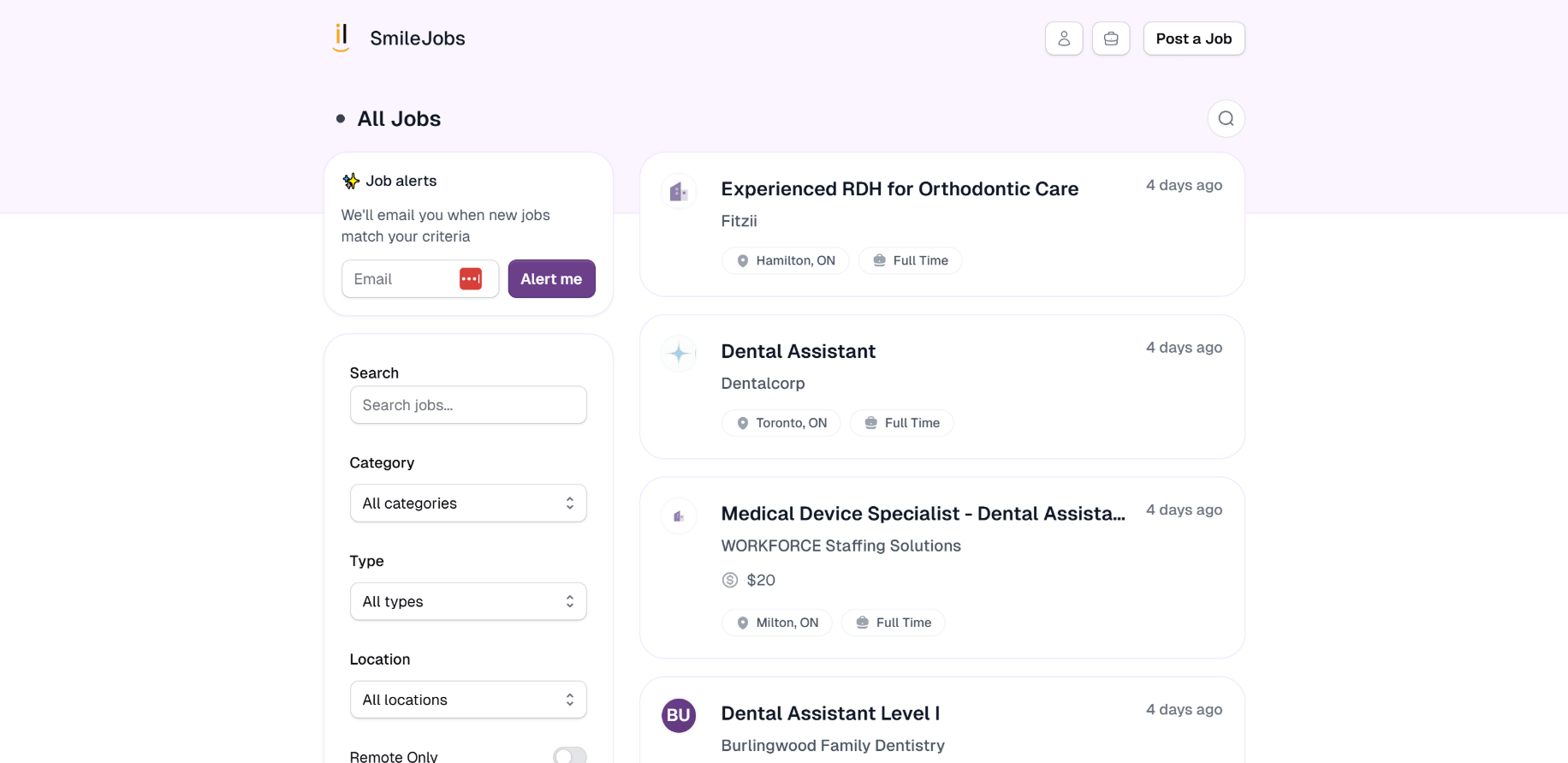Click the WORKFORCE Staffing Solutions logo
The width and height of the screenshot is (1568, 763).
679,516
